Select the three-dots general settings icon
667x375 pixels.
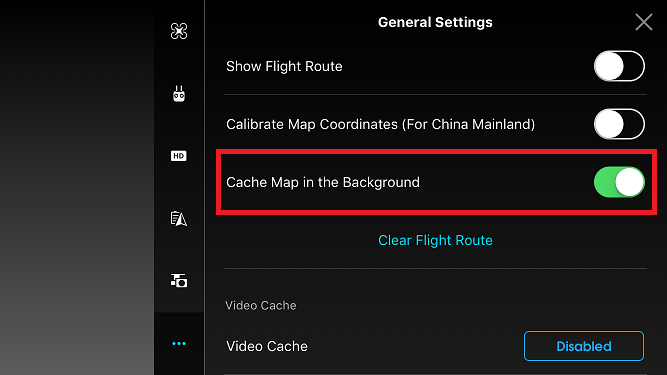179,344
